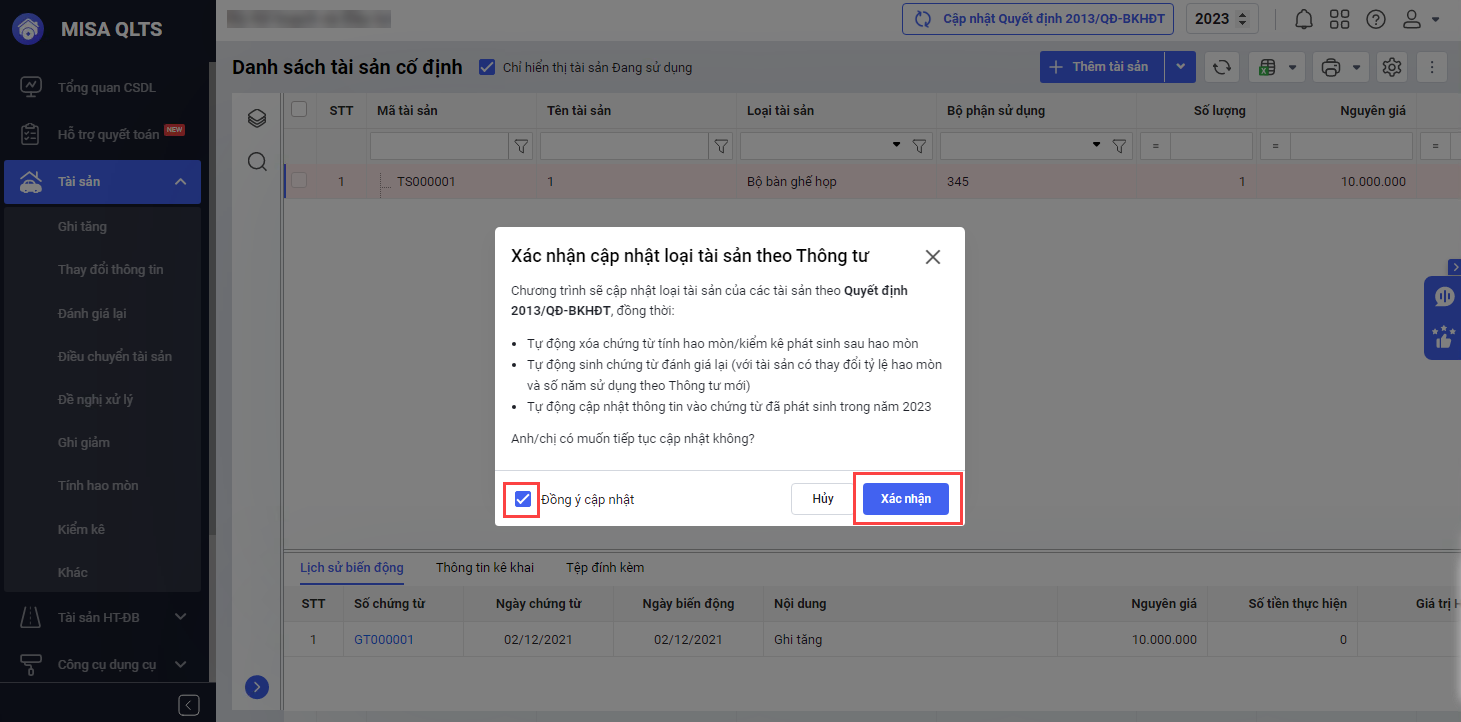1461x722 pixels.
Task: Open the Excel export dropdown arrow
Action: [x=1293, y=67]
